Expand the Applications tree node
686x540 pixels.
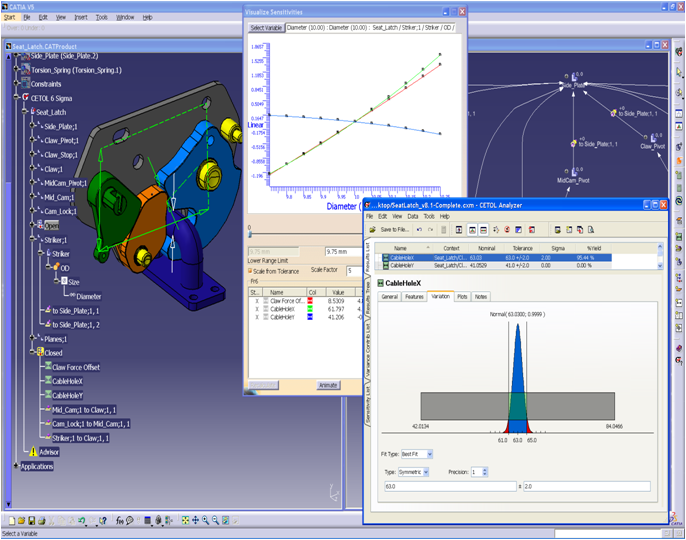click(16, 466)
